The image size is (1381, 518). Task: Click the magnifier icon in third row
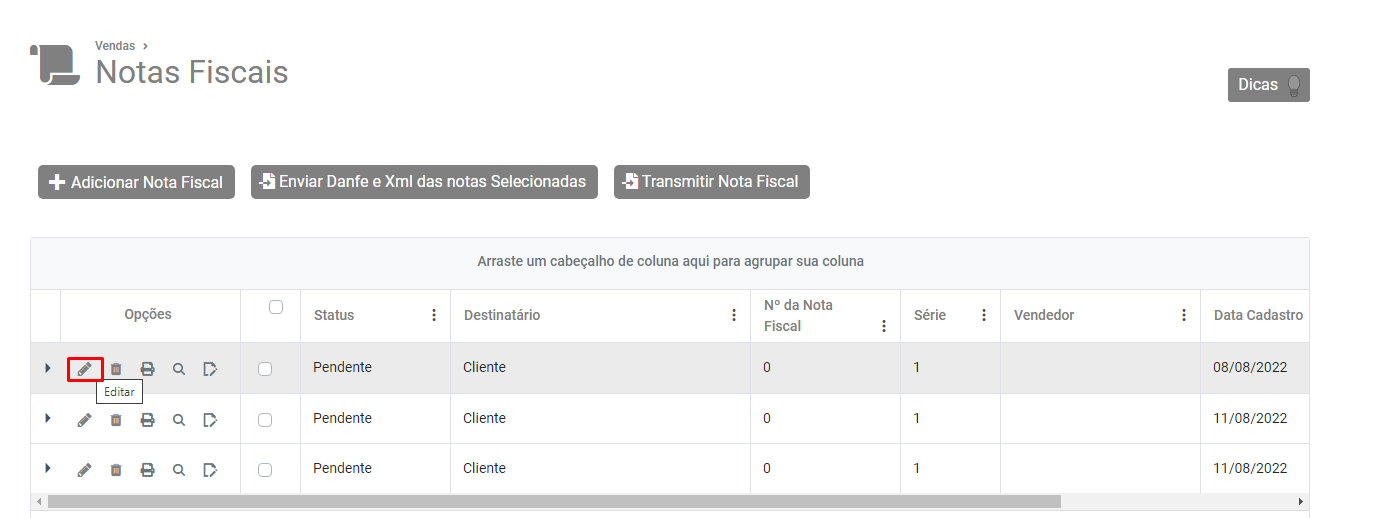pyautogui.click(x=179, y=469)
